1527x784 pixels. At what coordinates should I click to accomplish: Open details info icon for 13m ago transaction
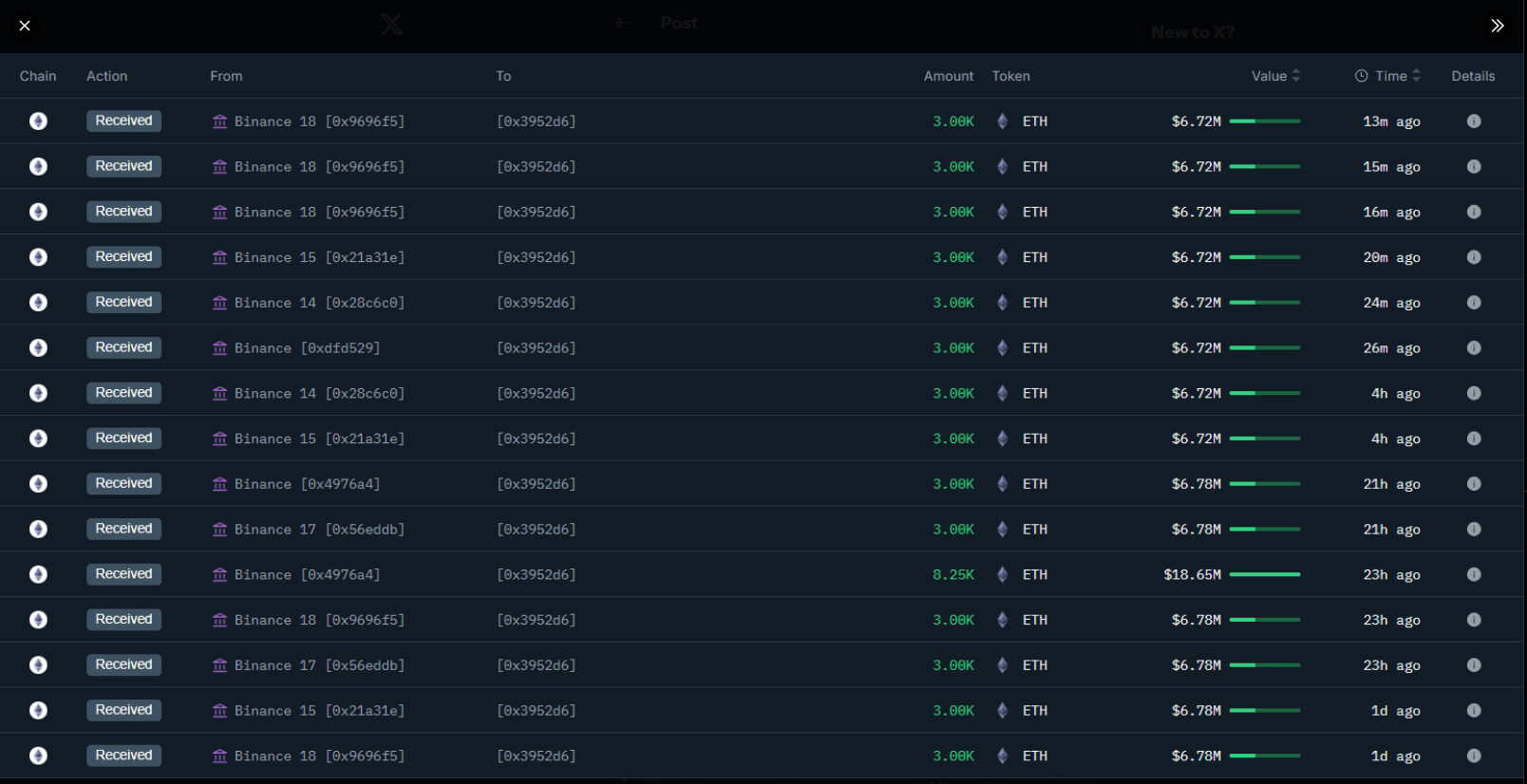point(1473,121)
